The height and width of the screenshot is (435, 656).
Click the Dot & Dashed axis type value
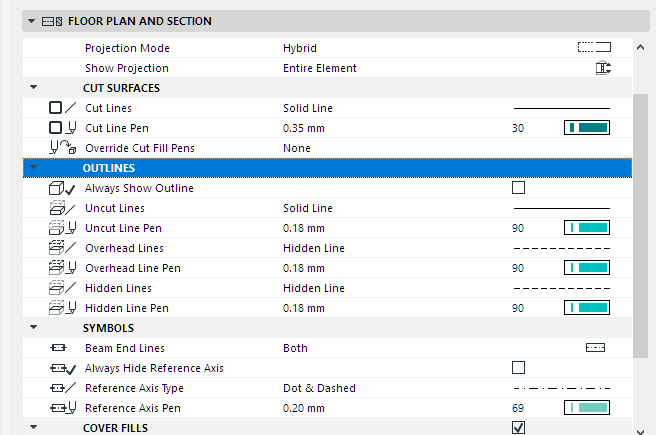point(319,388)
